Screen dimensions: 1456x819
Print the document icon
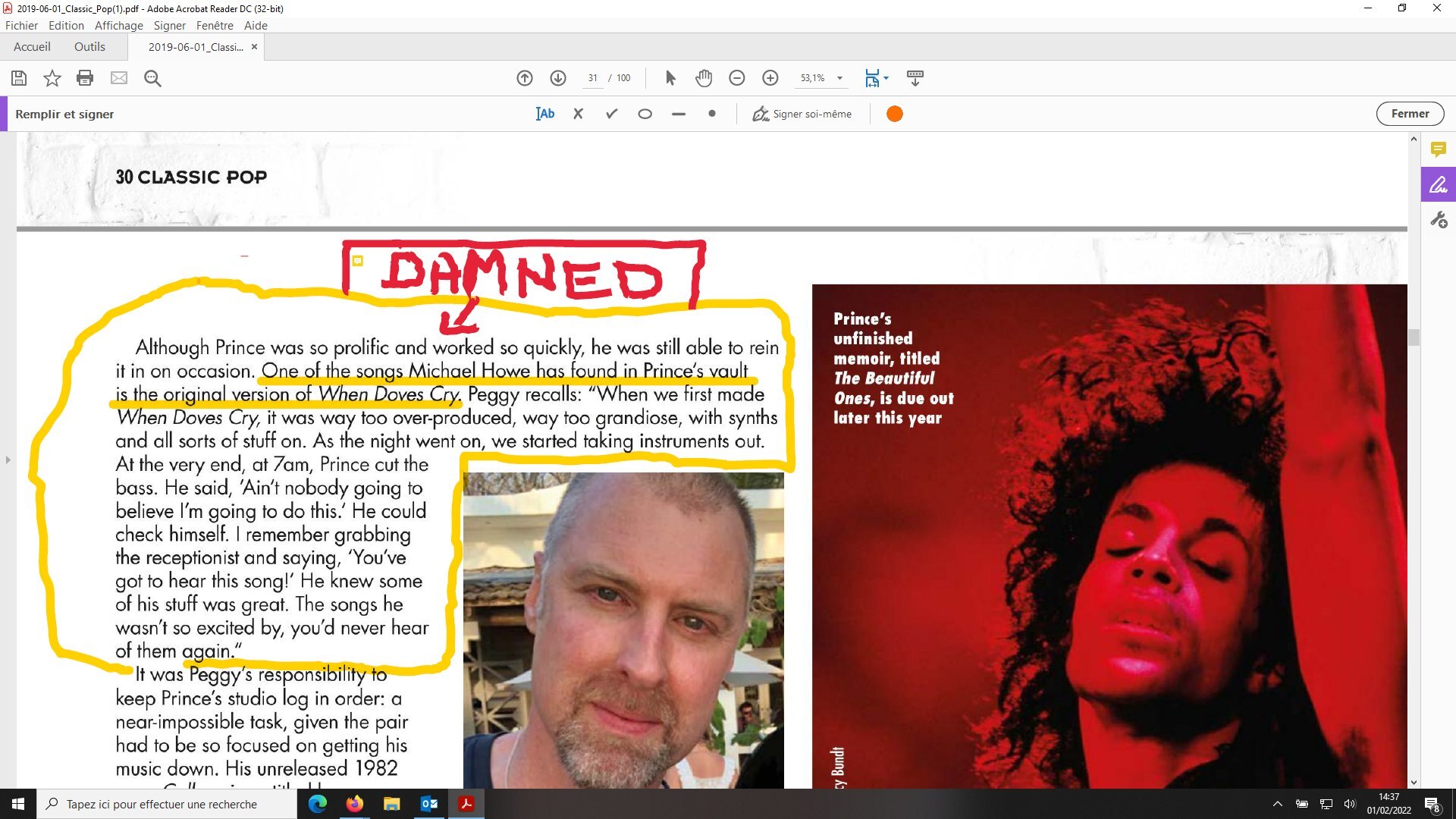pyautogui.click(x=85, y=78)
